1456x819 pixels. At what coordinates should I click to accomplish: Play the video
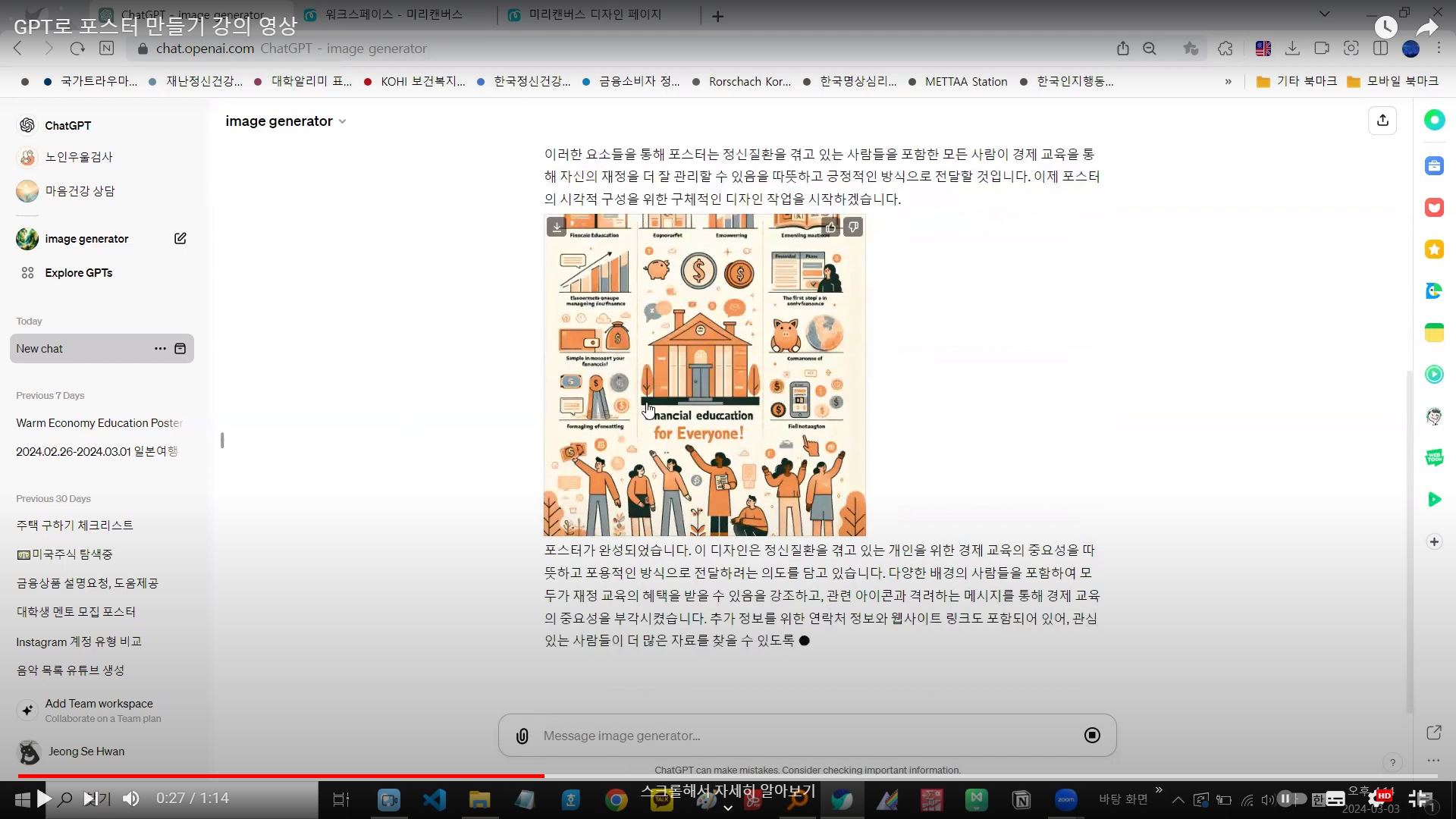coord(44,799)
